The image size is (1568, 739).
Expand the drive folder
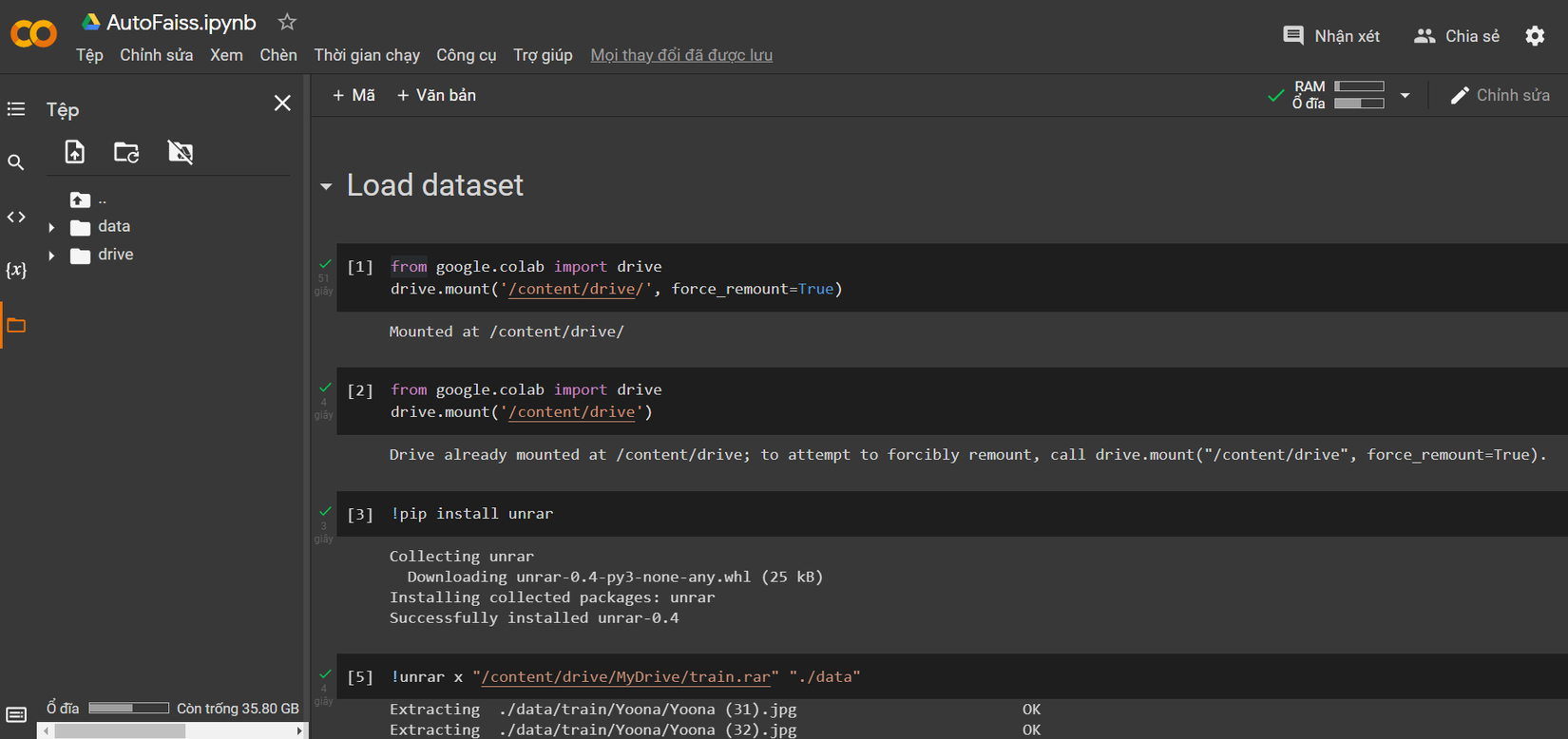(51, 256)
